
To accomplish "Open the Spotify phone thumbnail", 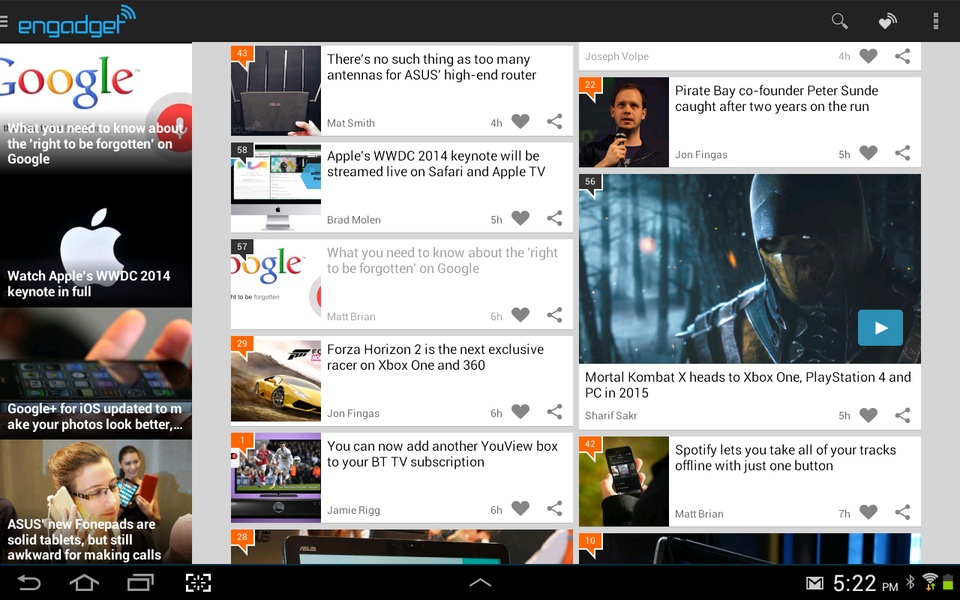I will [x=624, y=481].
